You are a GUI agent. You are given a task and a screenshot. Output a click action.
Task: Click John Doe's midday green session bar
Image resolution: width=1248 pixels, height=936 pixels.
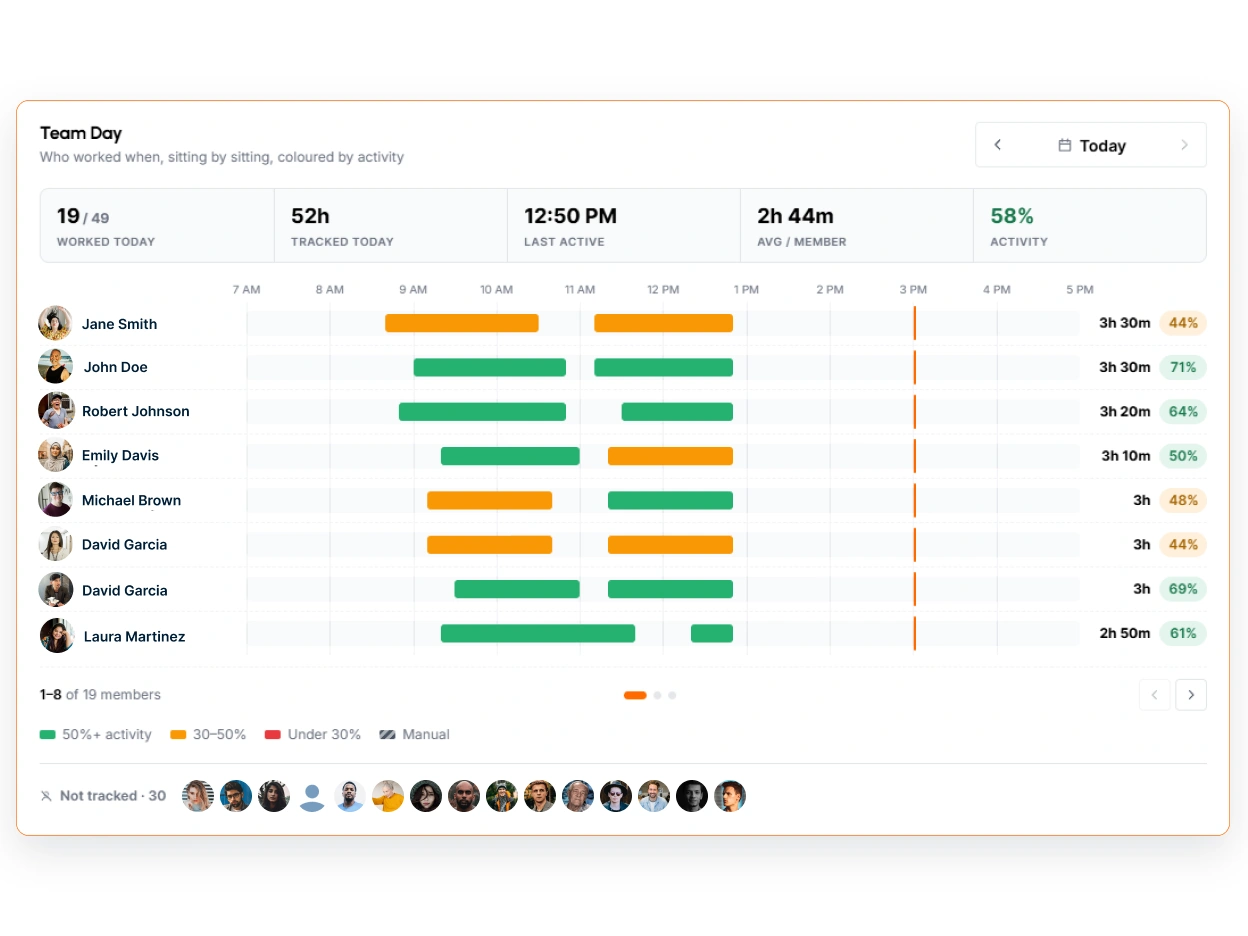click(663, 367)
